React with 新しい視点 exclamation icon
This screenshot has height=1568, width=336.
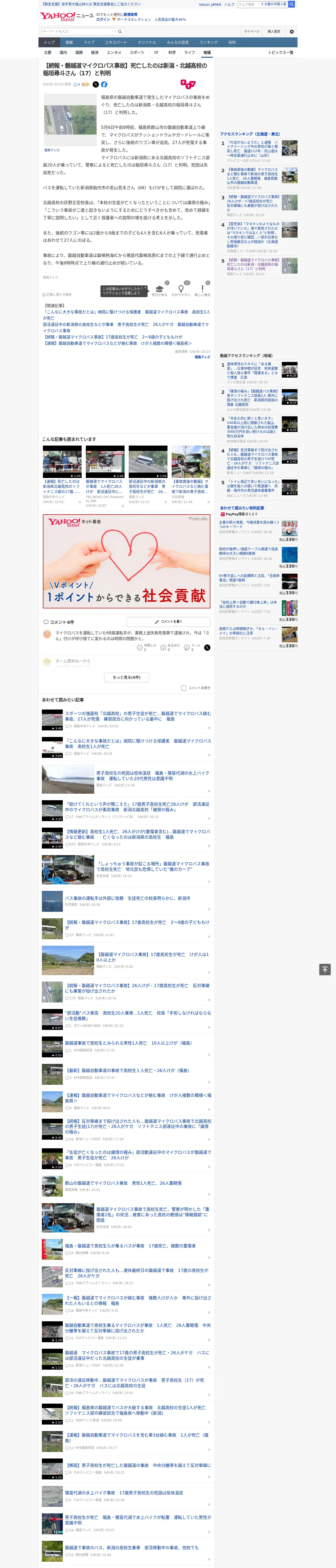click(203, 289)
